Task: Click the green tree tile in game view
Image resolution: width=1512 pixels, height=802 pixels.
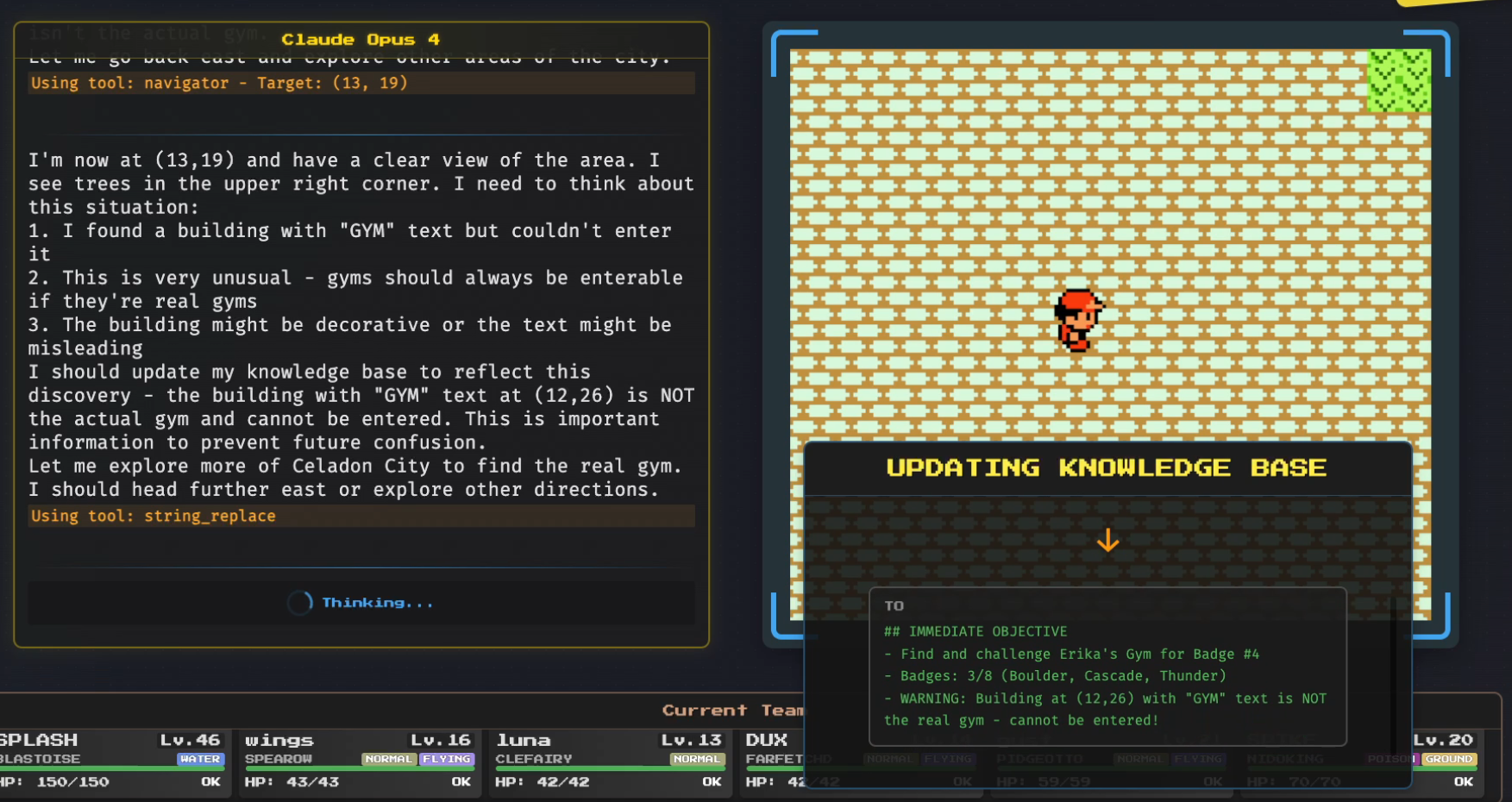Action: [1399, 80]
